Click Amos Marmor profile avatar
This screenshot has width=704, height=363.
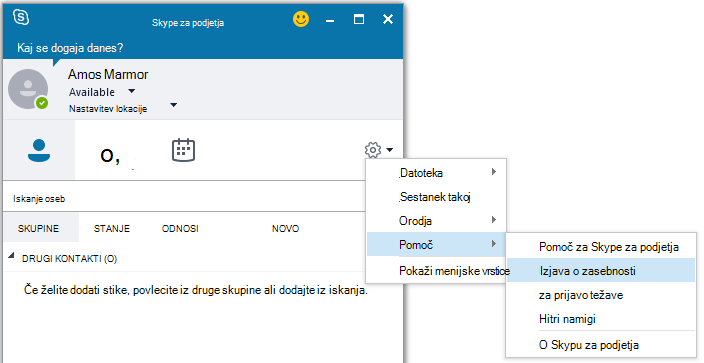28,89
